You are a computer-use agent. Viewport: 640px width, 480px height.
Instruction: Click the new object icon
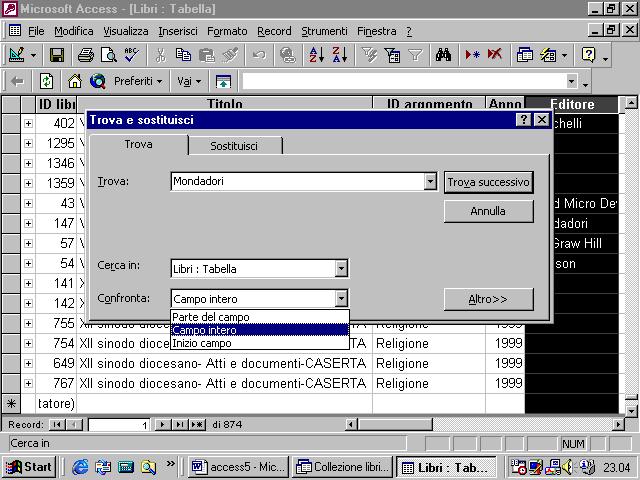548,55
